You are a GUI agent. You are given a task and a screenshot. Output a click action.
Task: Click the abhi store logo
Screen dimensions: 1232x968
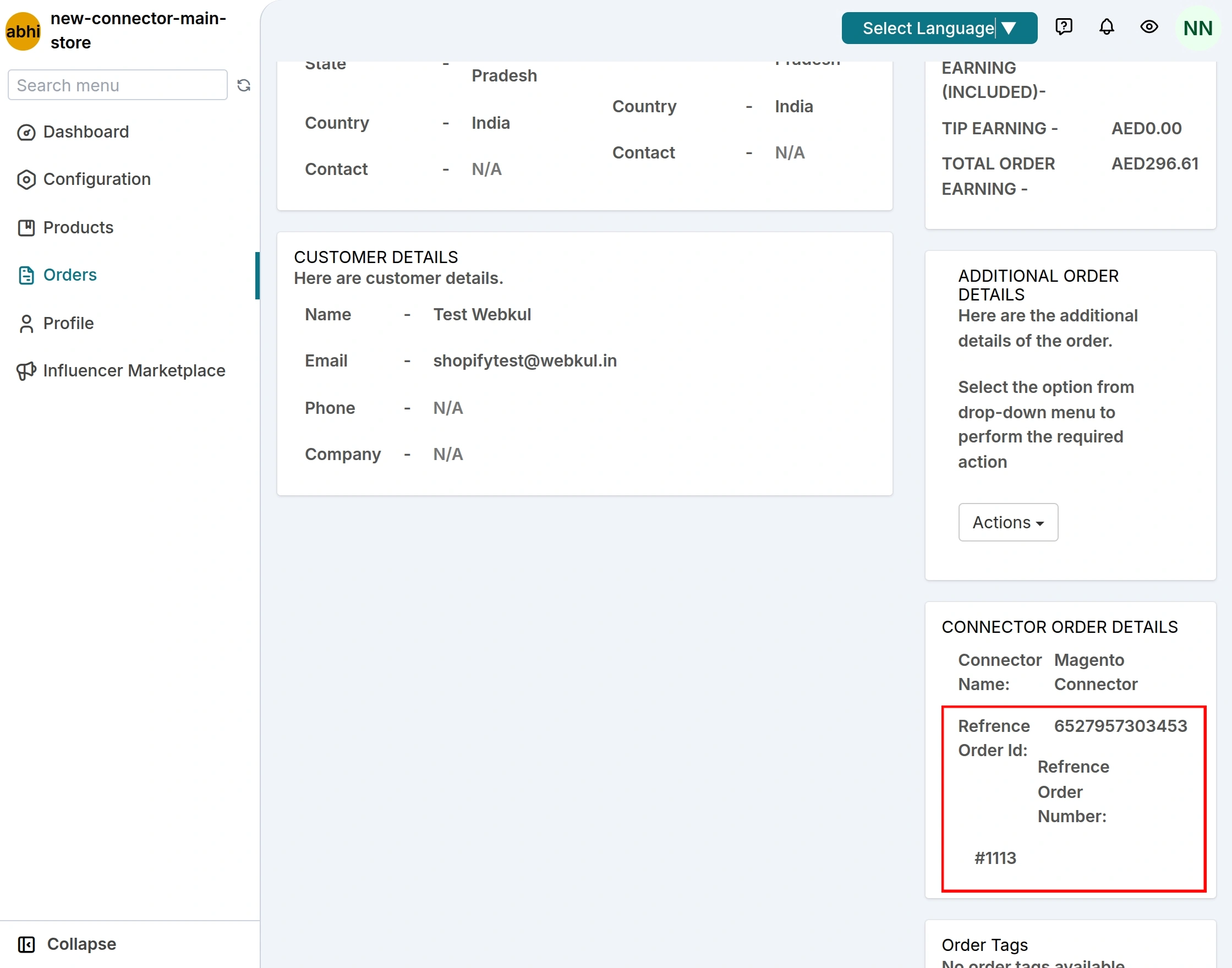coord(23,31)
